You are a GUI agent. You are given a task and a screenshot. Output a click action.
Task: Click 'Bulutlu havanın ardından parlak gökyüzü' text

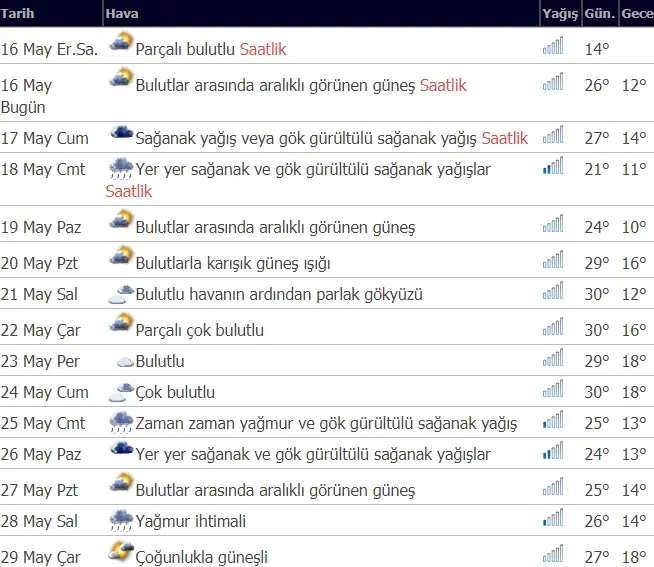tap(279, 295)
